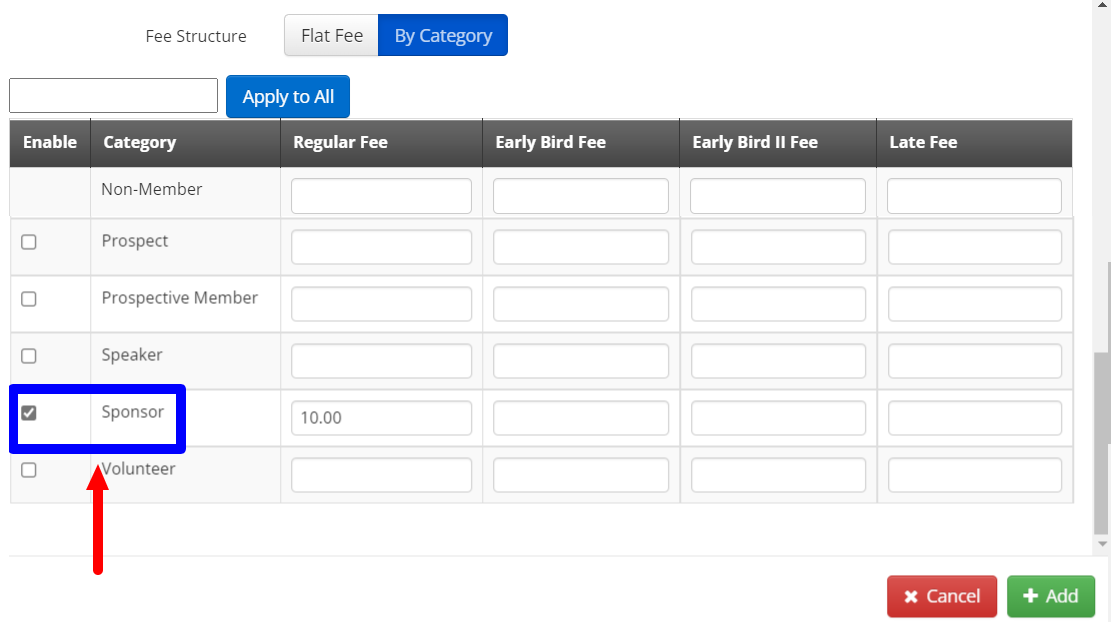Viewport: 1111px width, 622px height.
Task: Click the fee input beside Apply to All
Action: [x=113, y=96]
